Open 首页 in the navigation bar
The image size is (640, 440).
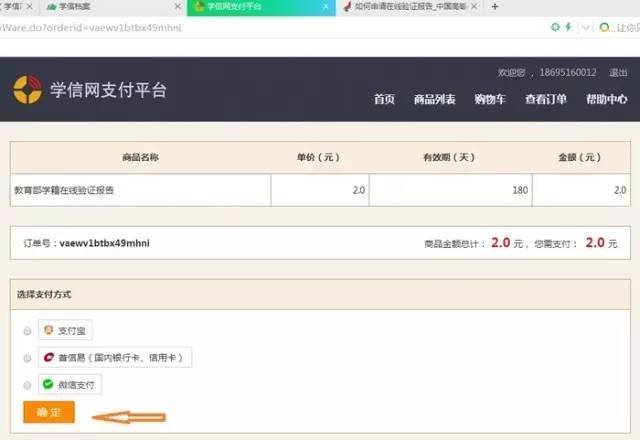[x=384, y=99]
